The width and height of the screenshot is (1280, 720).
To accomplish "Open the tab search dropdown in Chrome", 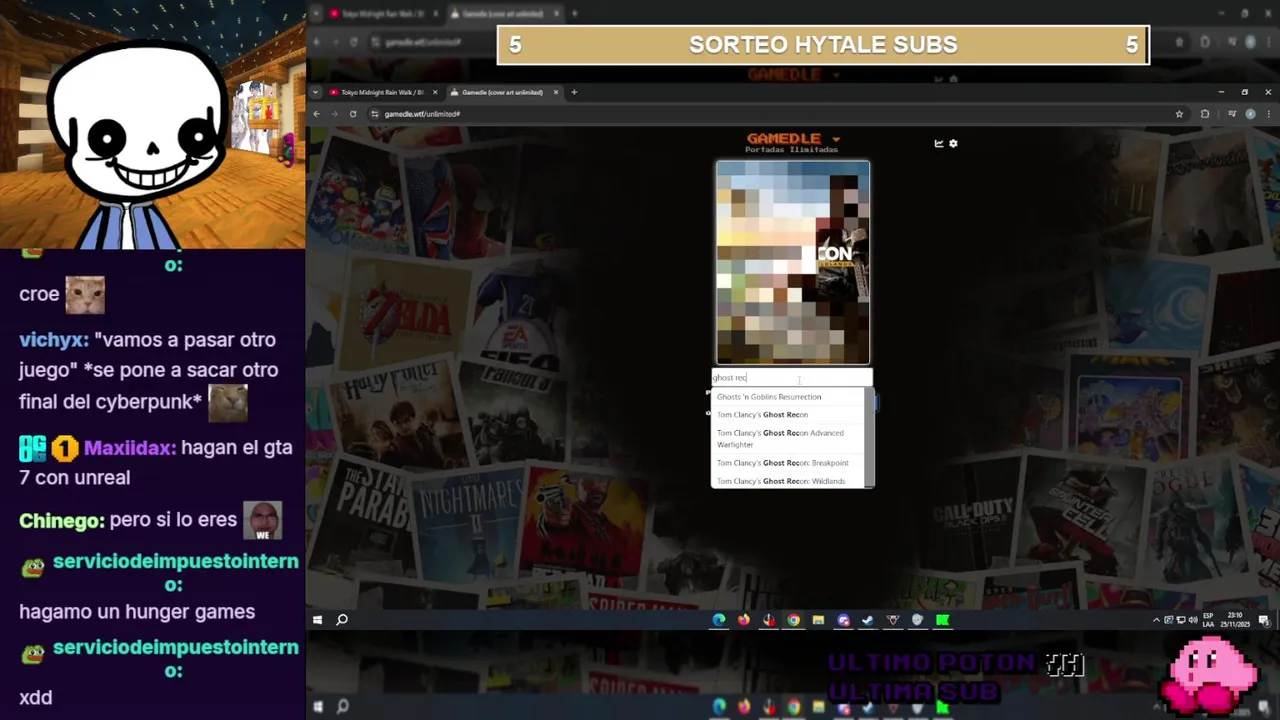I will [x=316, y=92].
